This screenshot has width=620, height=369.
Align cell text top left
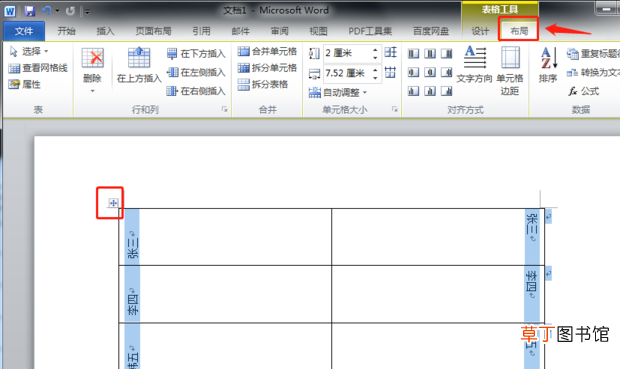tap(413, 53)
